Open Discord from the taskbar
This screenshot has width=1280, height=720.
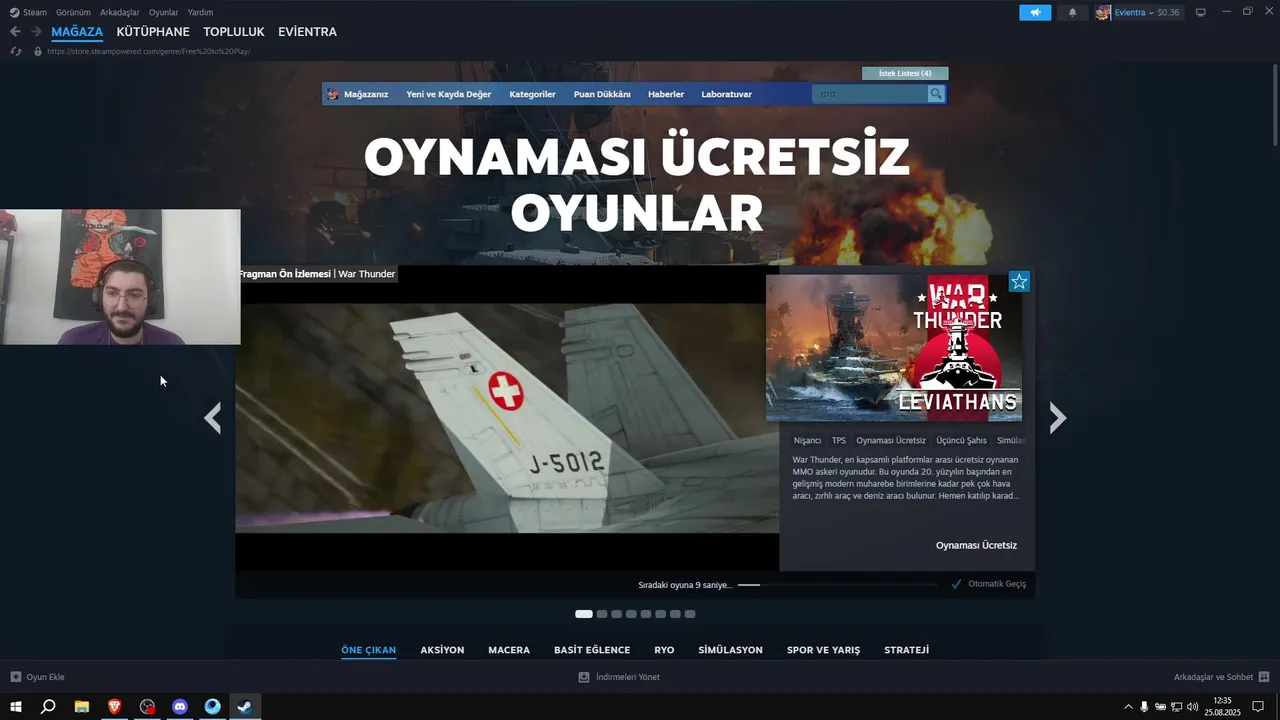click(x=180, y=707)
